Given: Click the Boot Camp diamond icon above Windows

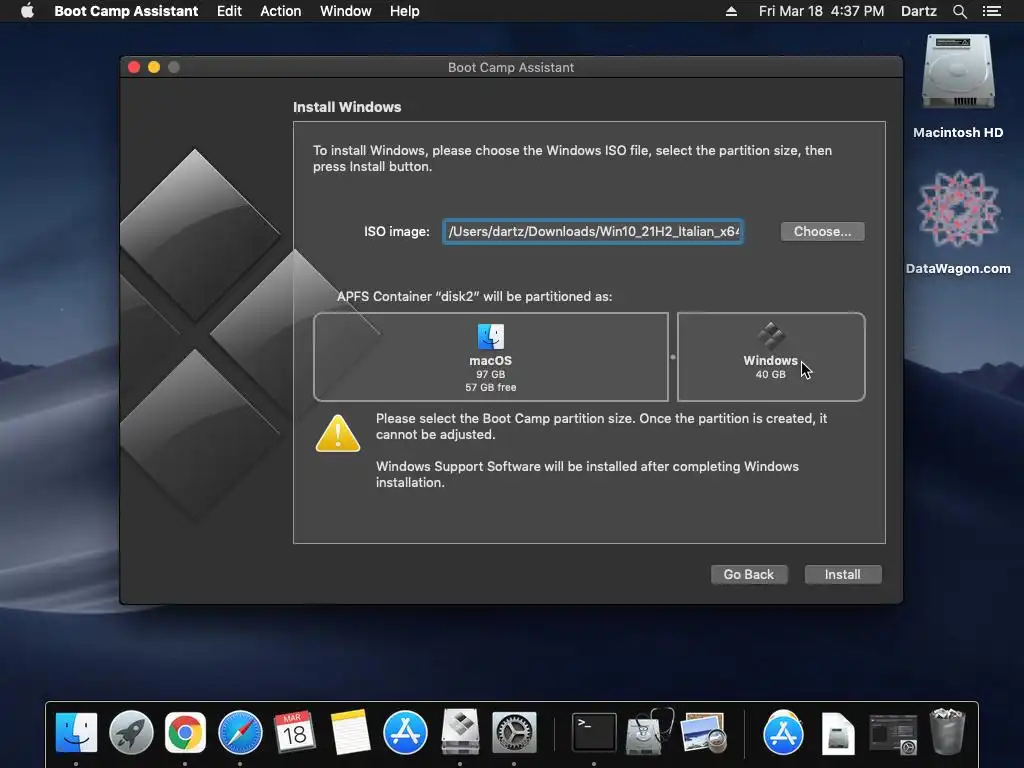Looking at the screenshot, I should 771,336.
